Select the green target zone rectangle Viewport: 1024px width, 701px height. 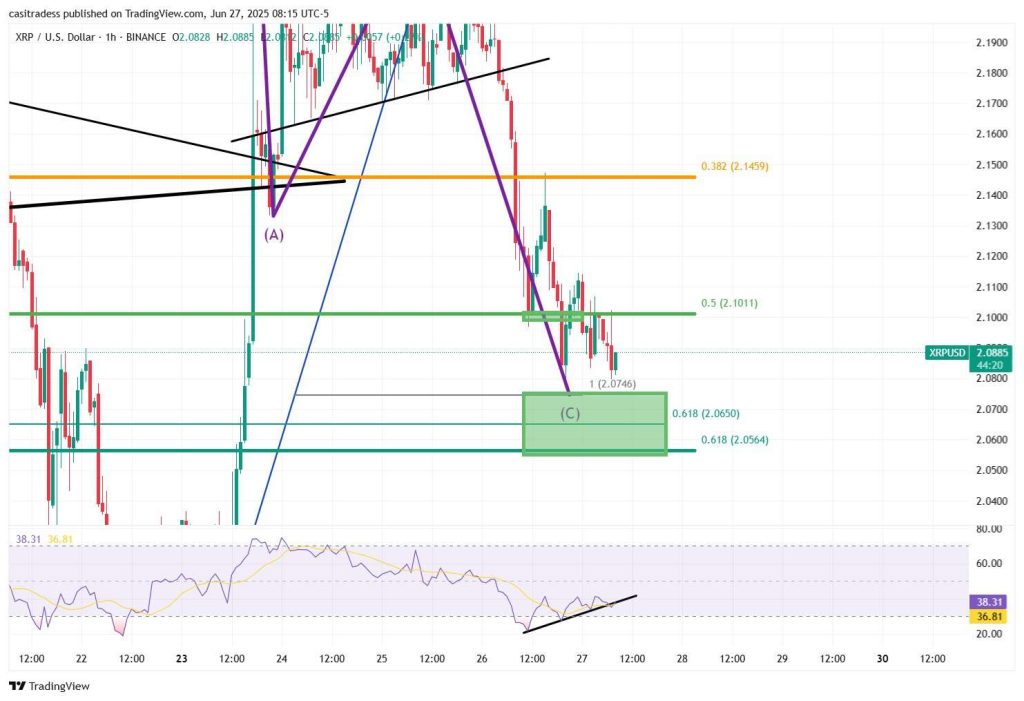(x=595, y=423)
